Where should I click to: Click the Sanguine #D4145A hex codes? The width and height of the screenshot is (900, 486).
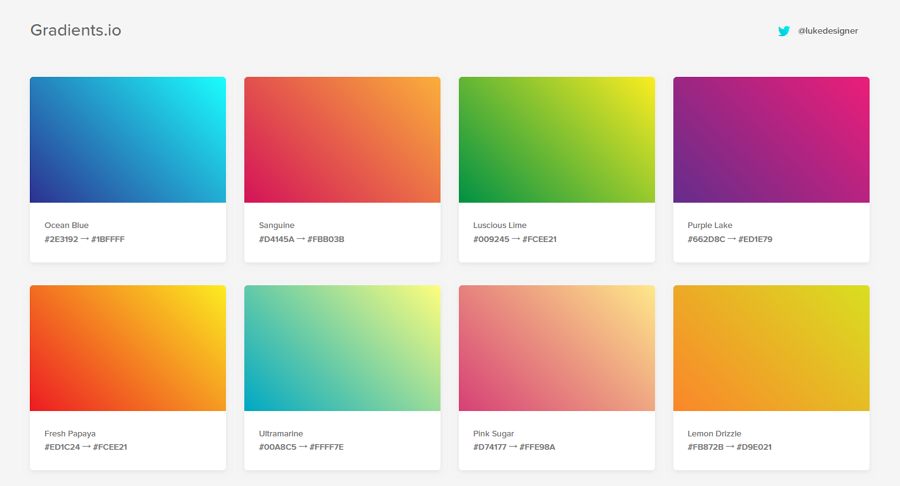(x=301, y=239)
